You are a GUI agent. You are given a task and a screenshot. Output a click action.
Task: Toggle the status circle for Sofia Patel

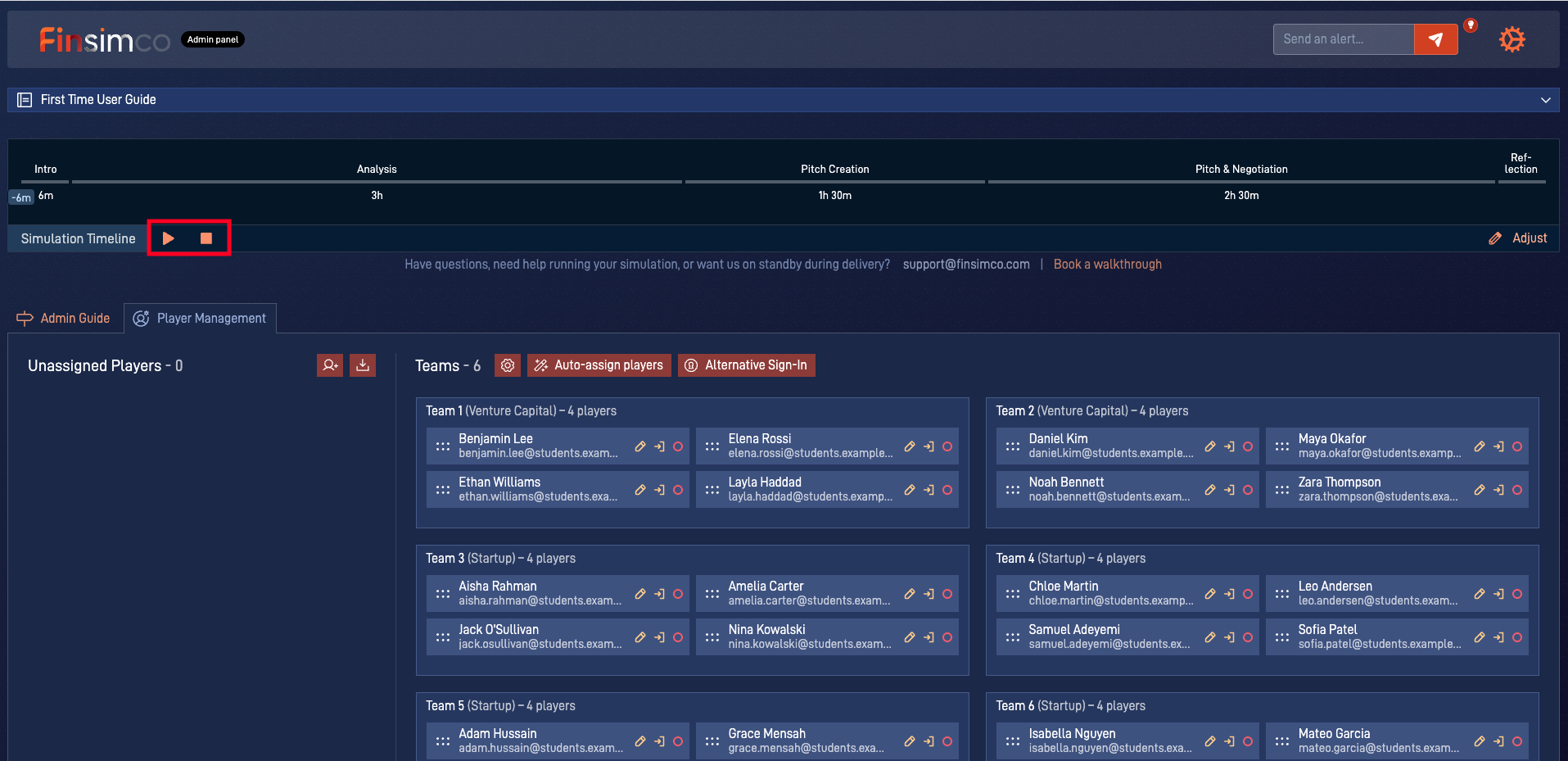[x=1517, y=637]
